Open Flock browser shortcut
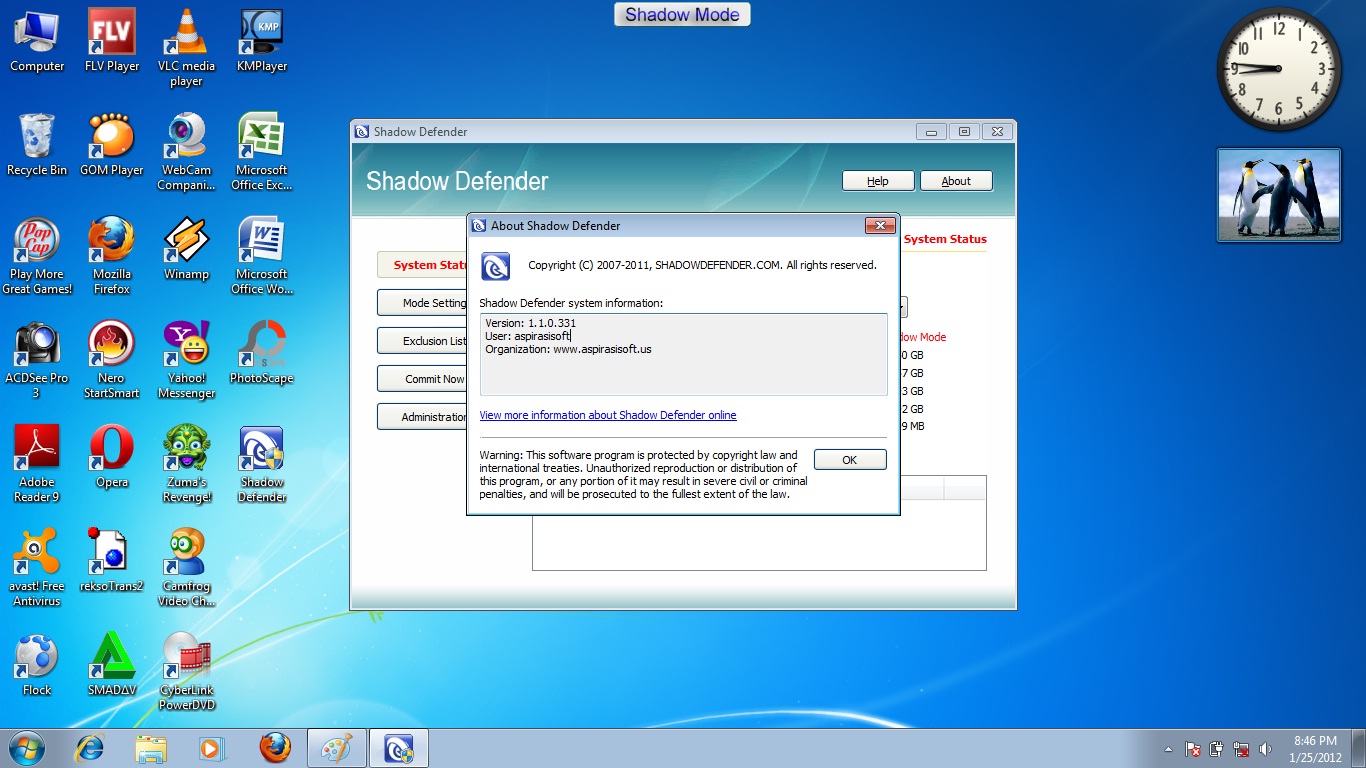This screenshot has height=768, width=1366. pos(37,665)
